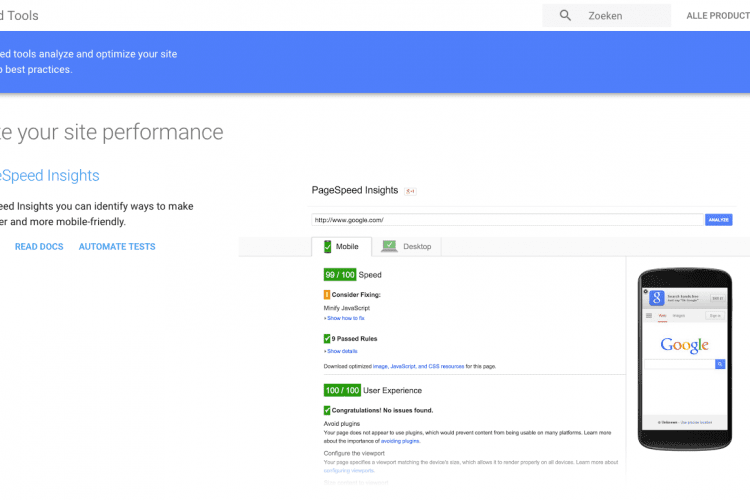Click the PageSpeed Insights blue heading link

(x=50, y=175)
